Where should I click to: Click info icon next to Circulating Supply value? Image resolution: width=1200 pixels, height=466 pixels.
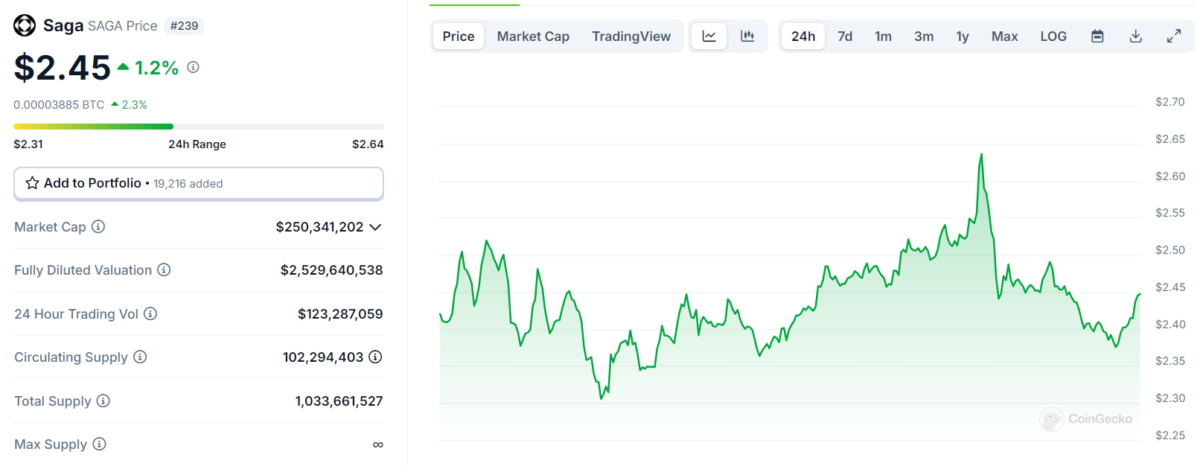(375, 357)
